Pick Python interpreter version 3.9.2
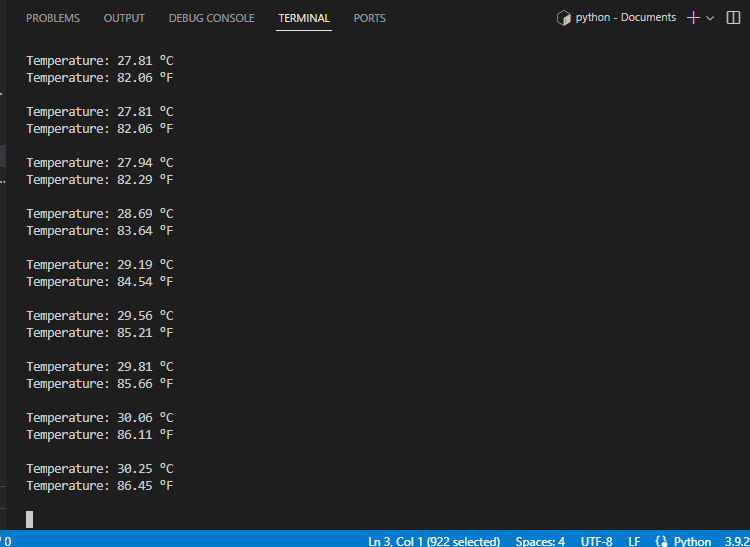750x547 pixels. coord(736,541)
